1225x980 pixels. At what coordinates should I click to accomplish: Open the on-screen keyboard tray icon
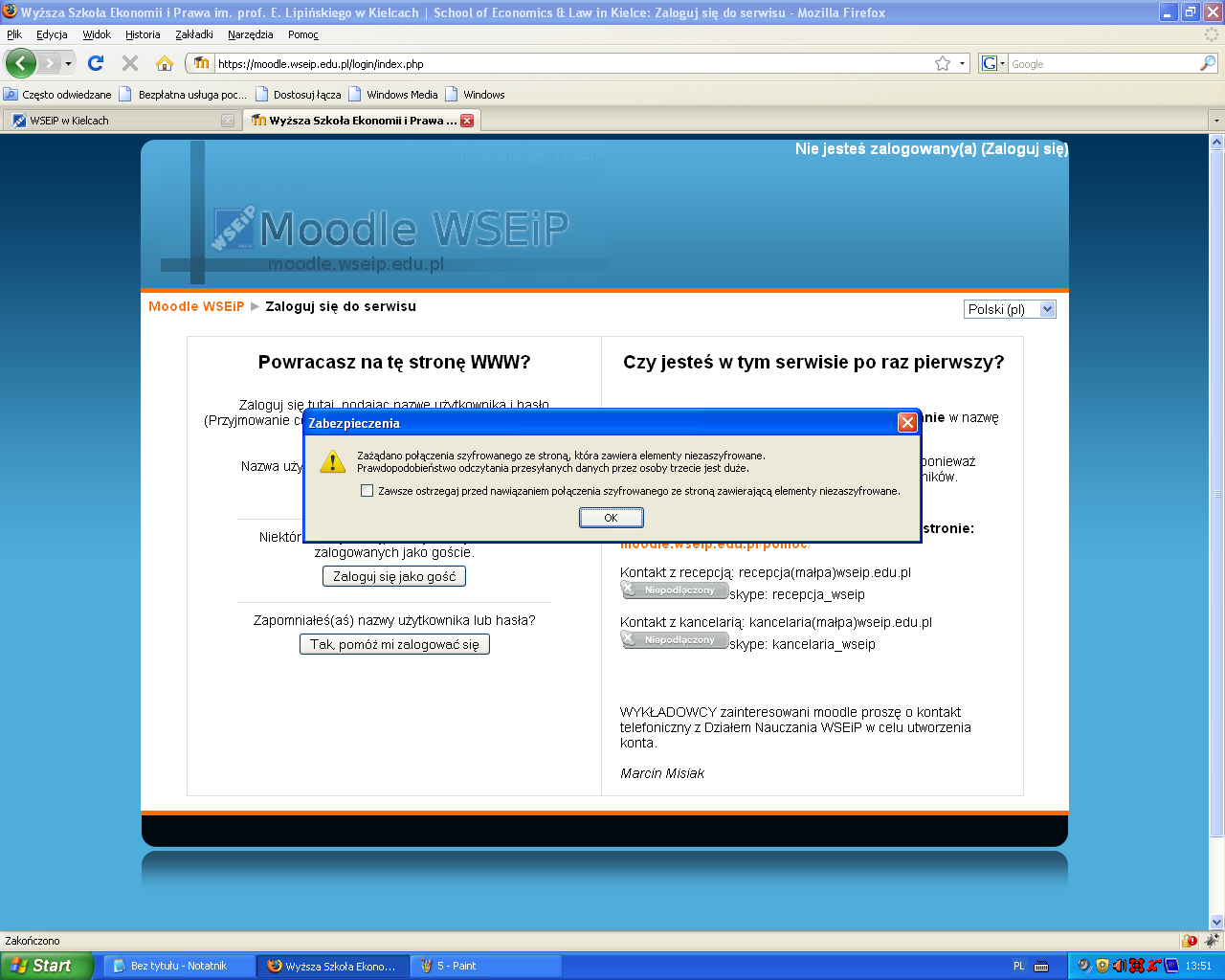point(1042,966)
